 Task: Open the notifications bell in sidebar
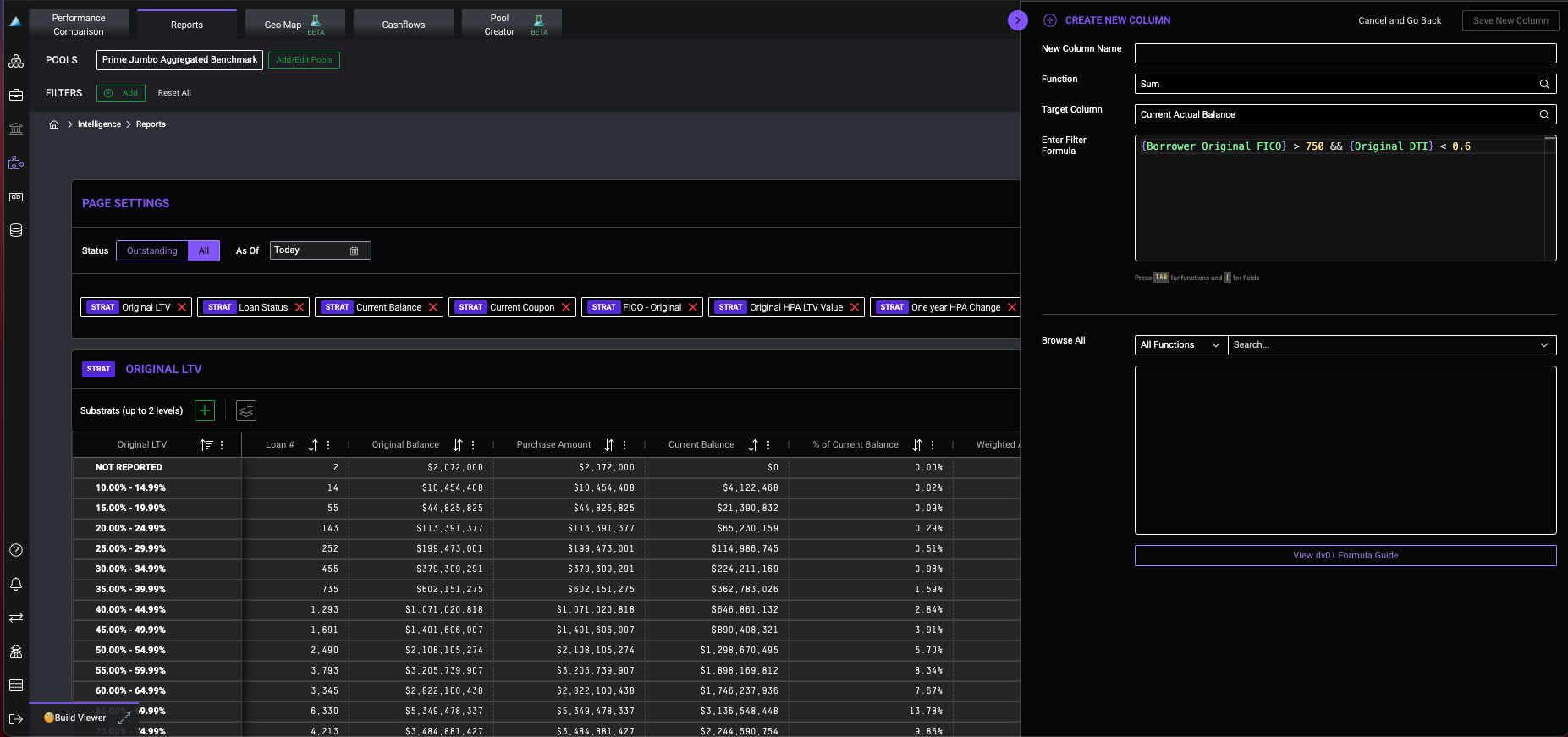coord(16,584)
